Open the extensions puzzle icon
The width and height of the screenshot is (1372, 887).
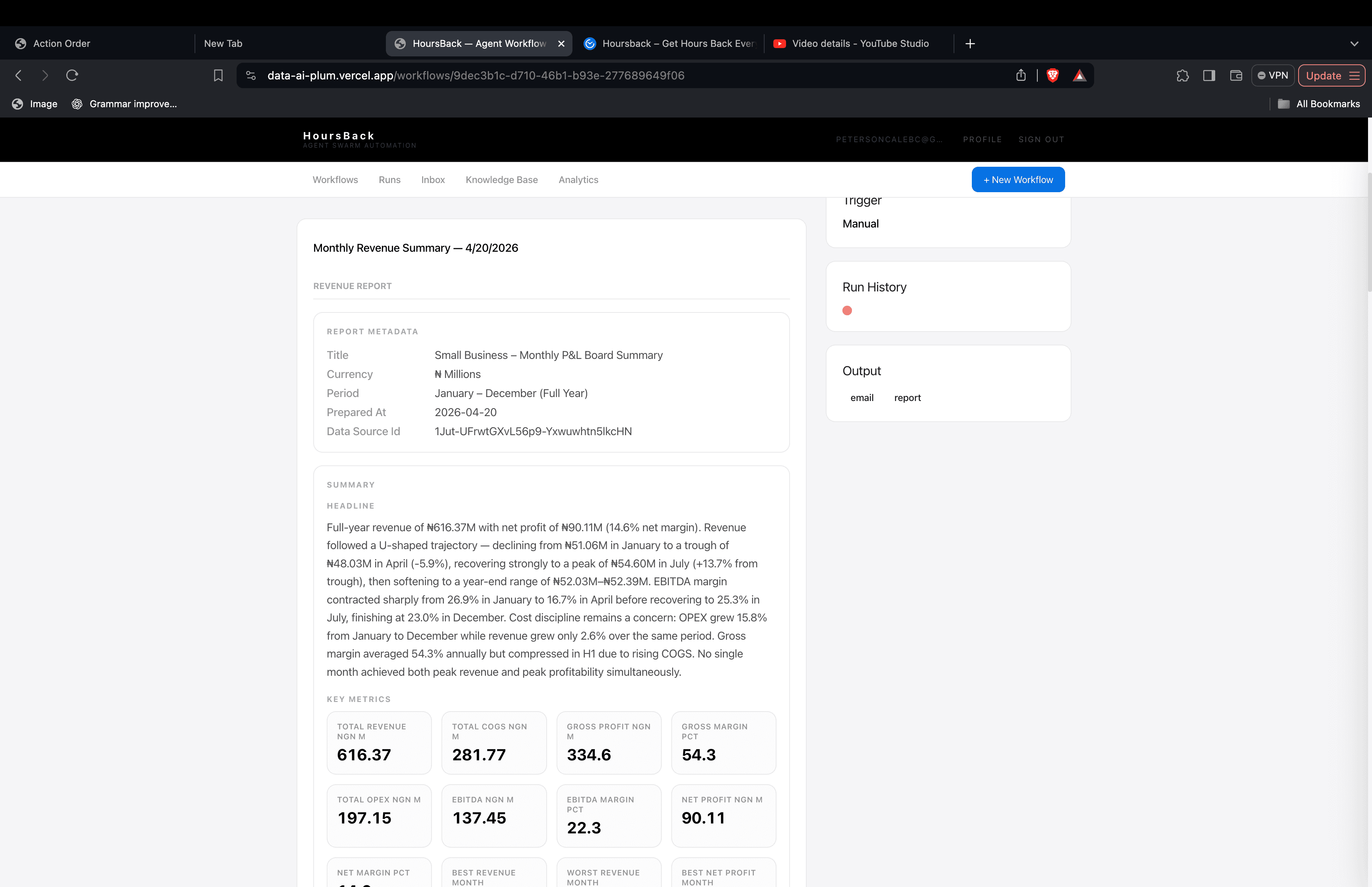pyautogui.click(x=1183, y=75)
